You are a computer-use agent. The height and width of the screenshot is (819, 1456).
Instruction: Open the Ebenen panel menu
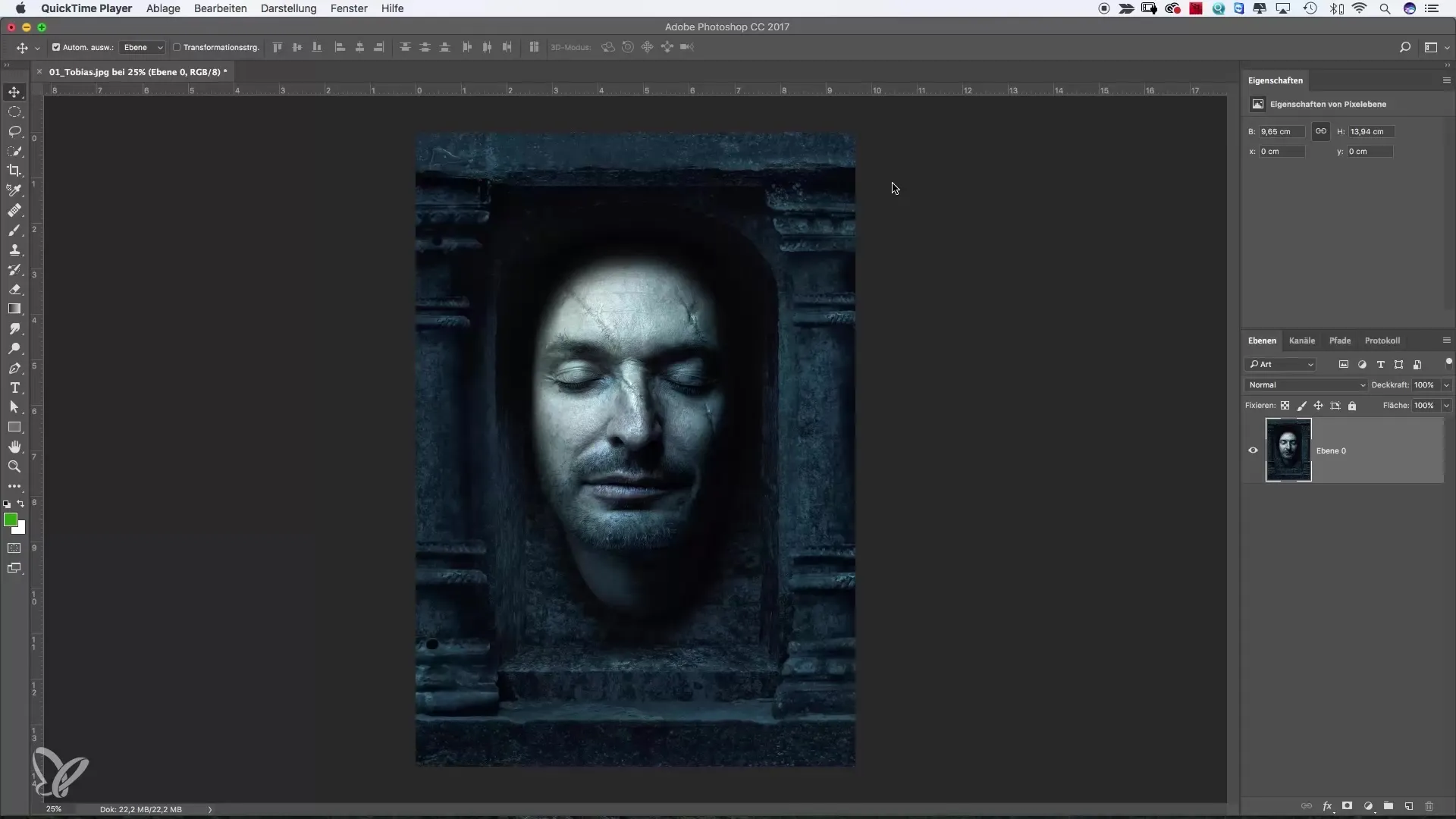1446,340
